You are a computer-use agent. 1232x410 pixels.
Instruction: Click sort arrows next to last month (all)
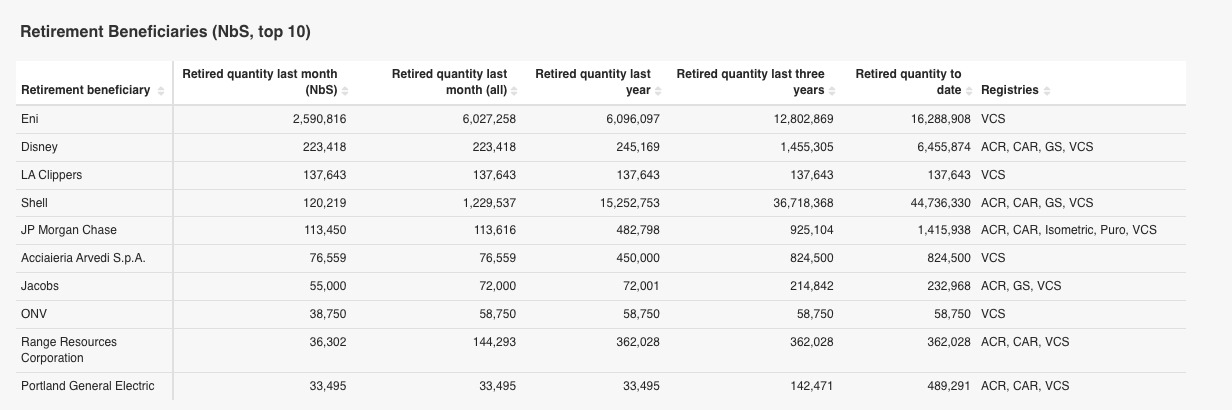pos(514,91)
